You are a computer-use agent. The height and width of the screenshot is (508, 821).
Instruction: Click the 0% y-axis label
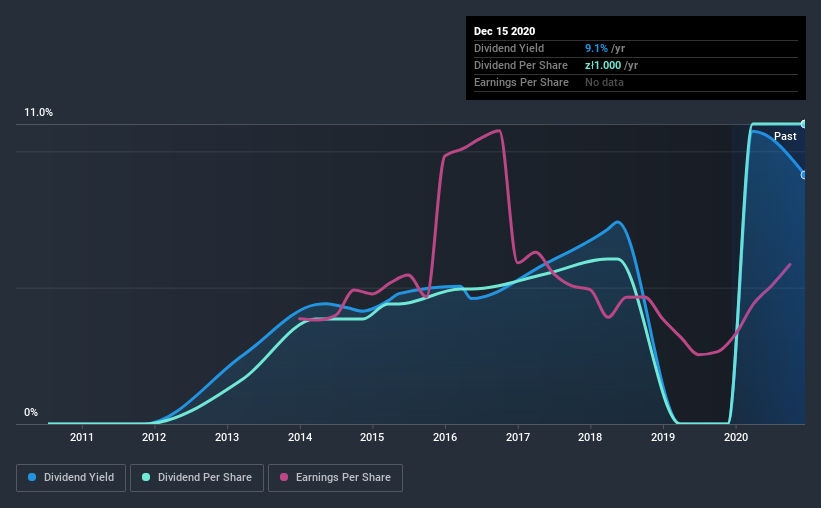31,413
